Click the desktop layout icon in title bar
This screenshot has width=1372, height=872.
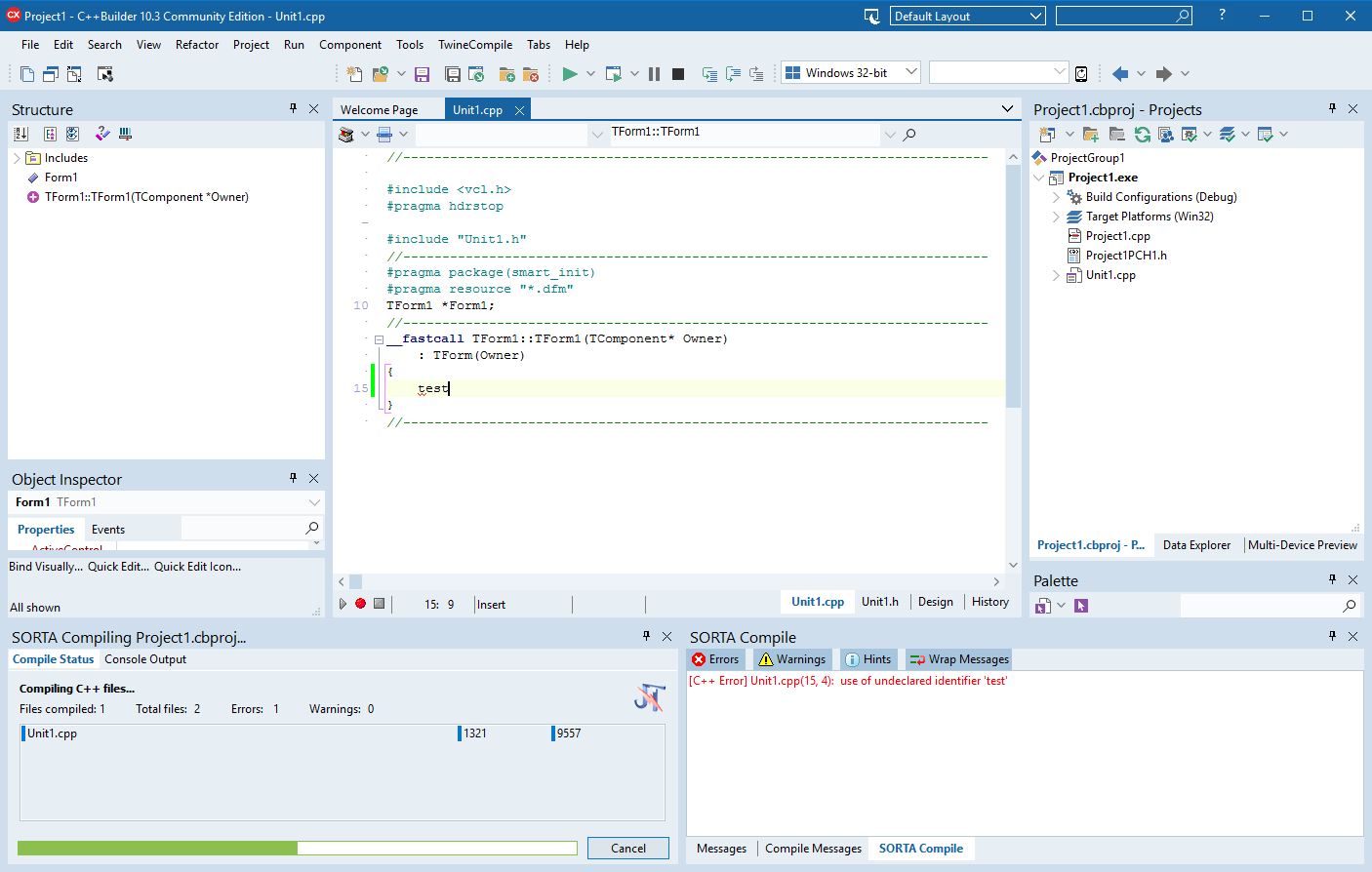[872, 16]
